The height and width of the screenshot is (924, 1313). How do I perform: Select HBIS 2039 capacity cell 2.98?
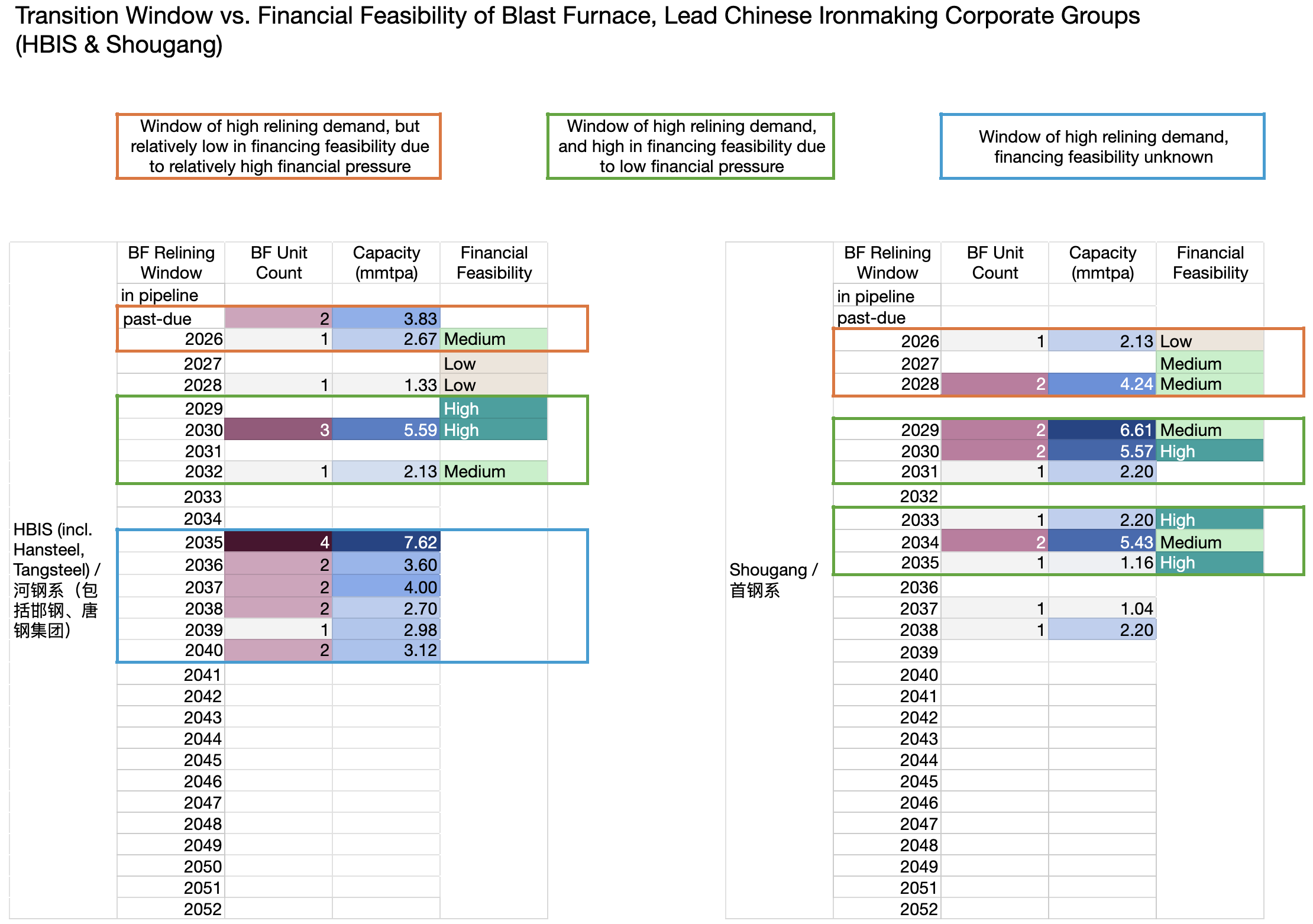point(386,629)
